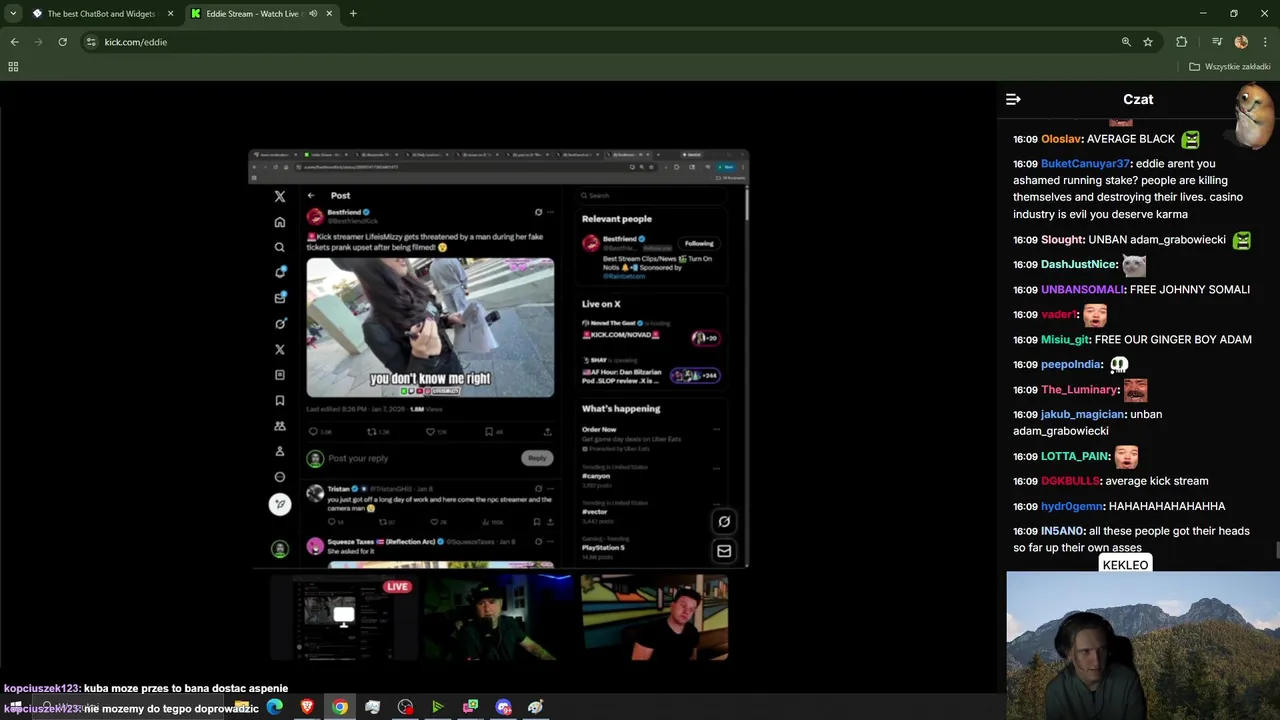The height and width of the screenshot is (720, 1280).
Task: Share the Bestfriend post with the upload icon
Action: tap(547, 432)
